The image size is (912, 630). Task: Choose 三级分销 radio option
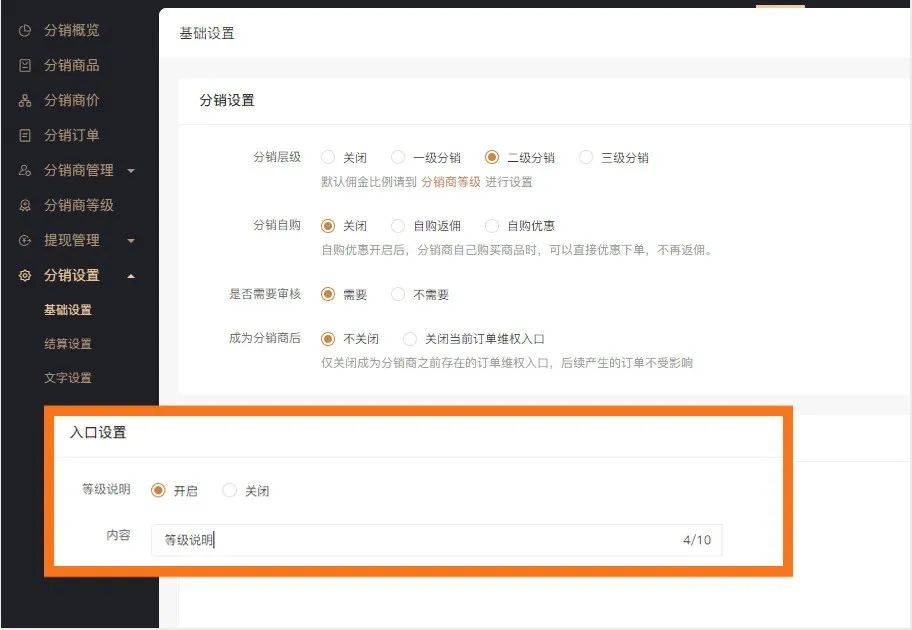click(x=586, y=157)
